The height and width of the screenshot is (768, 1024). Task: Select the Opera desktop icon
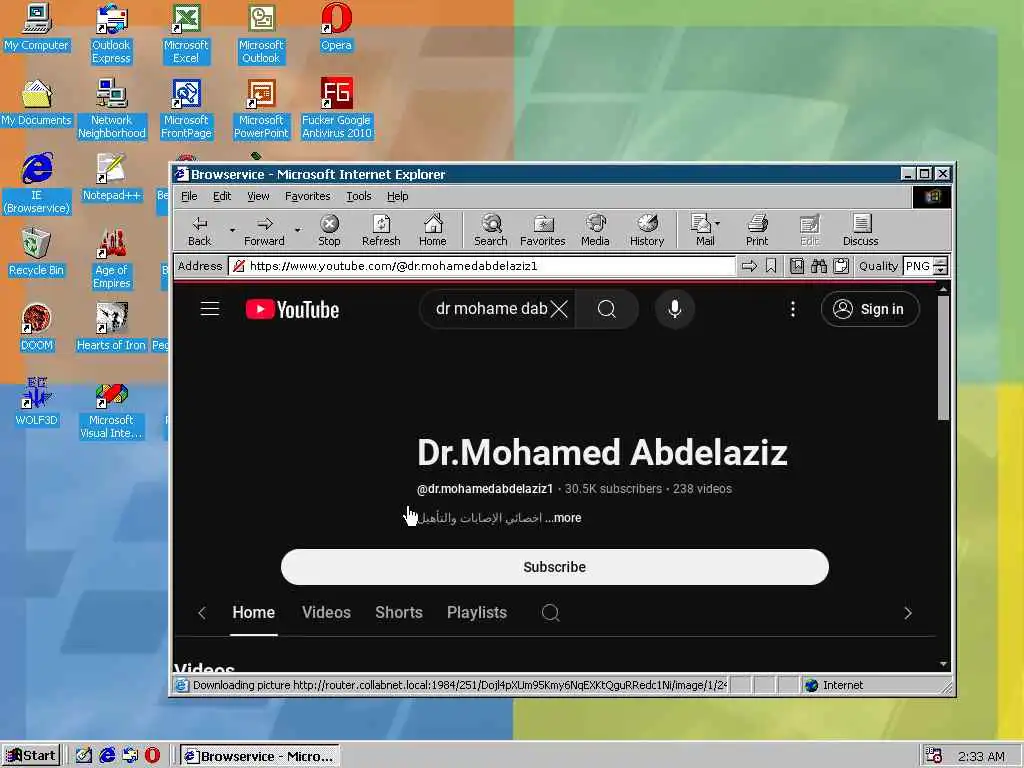pos(336,28)
